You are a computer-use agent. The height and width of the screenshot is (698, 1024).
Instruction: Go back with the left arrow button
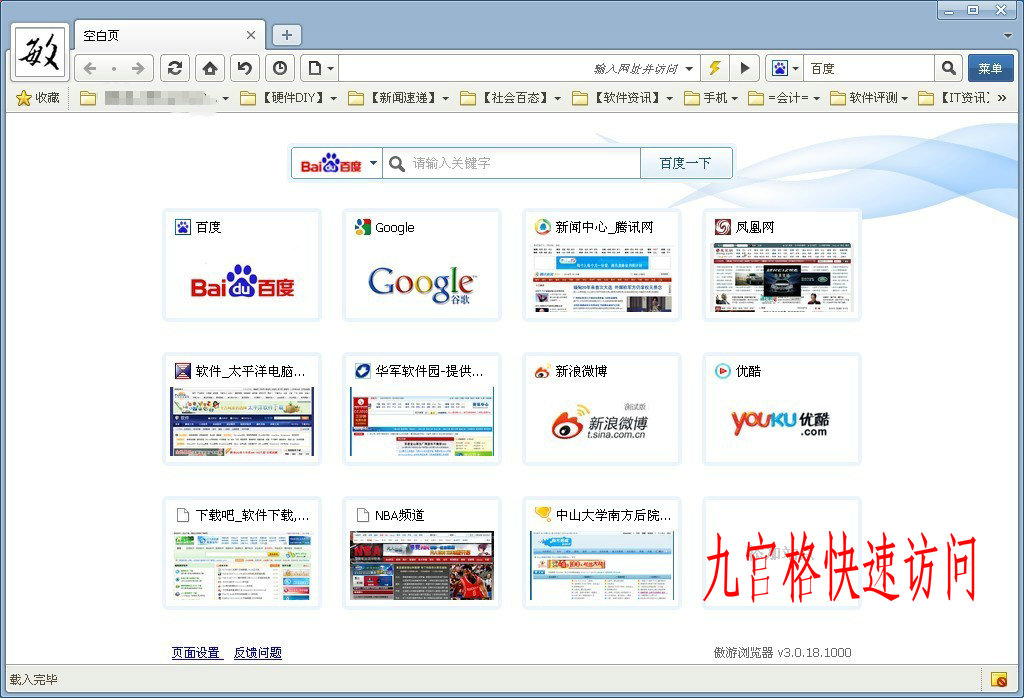(90, 69)
